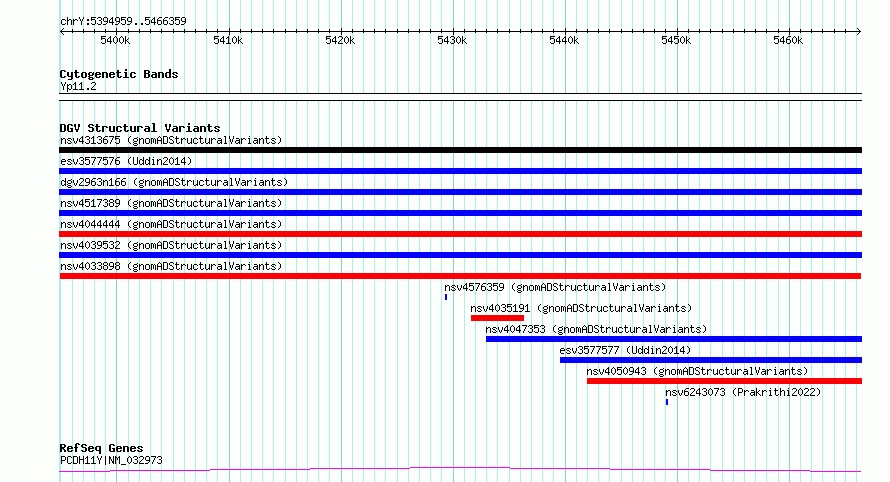Click the chrY:5394959..5466359 region label

[x=123, y=22]
